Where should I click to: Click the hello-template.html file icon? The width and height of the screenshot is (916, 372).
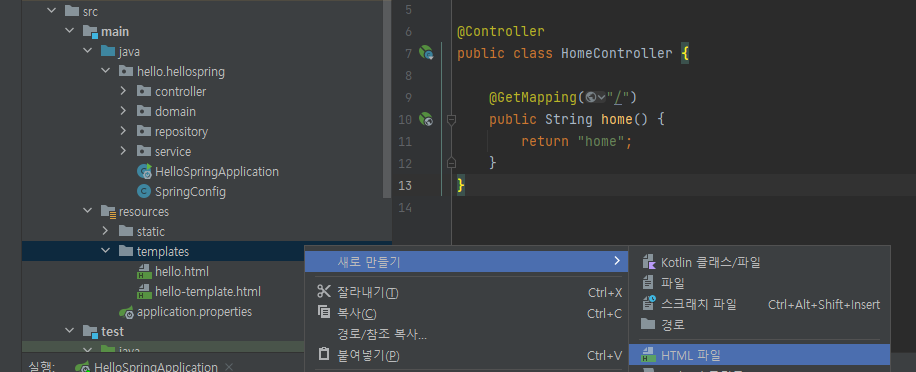pyautogui.click(x=144, y=291)
